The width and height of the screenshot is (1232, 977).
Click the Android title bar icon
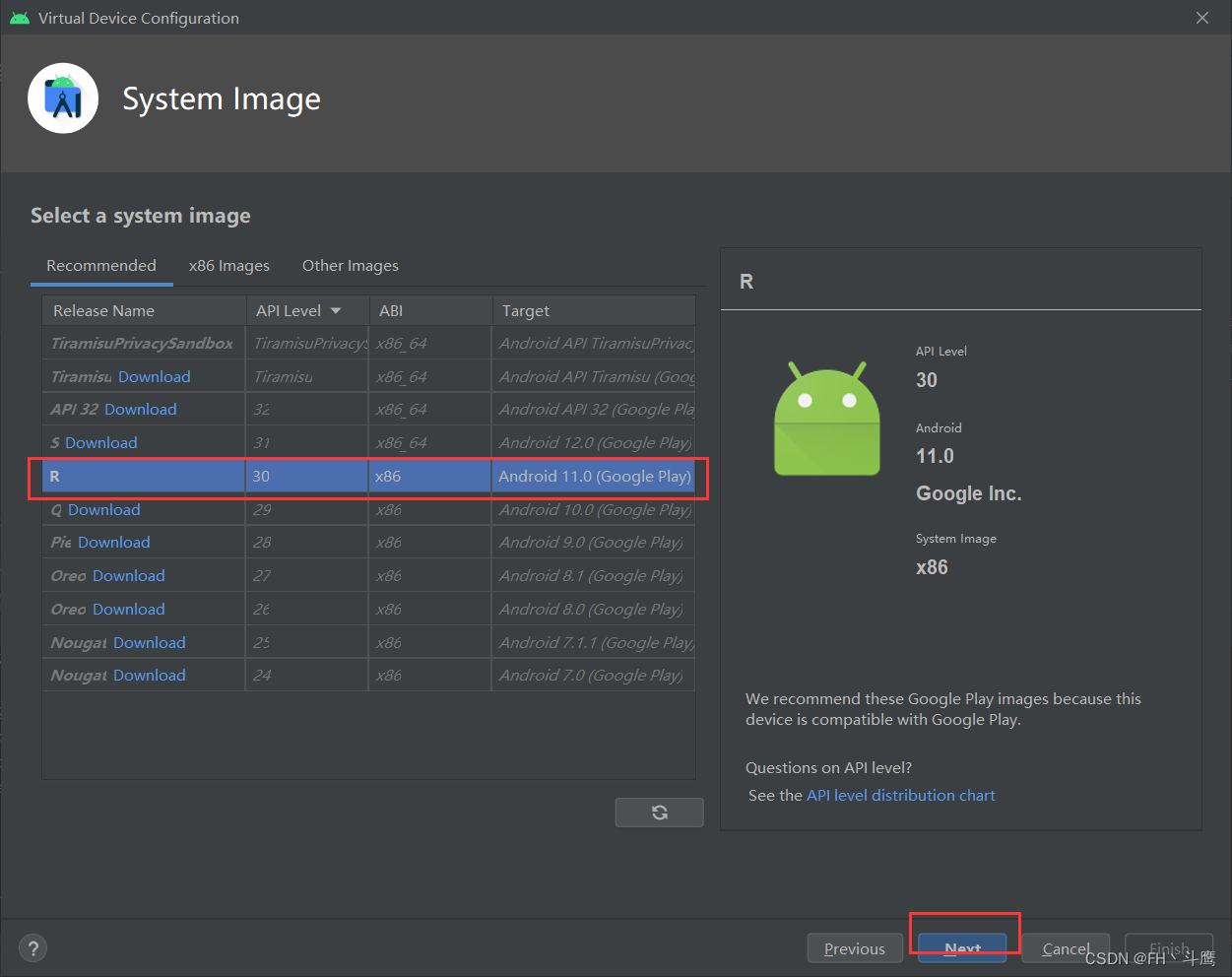click(20, 18)
